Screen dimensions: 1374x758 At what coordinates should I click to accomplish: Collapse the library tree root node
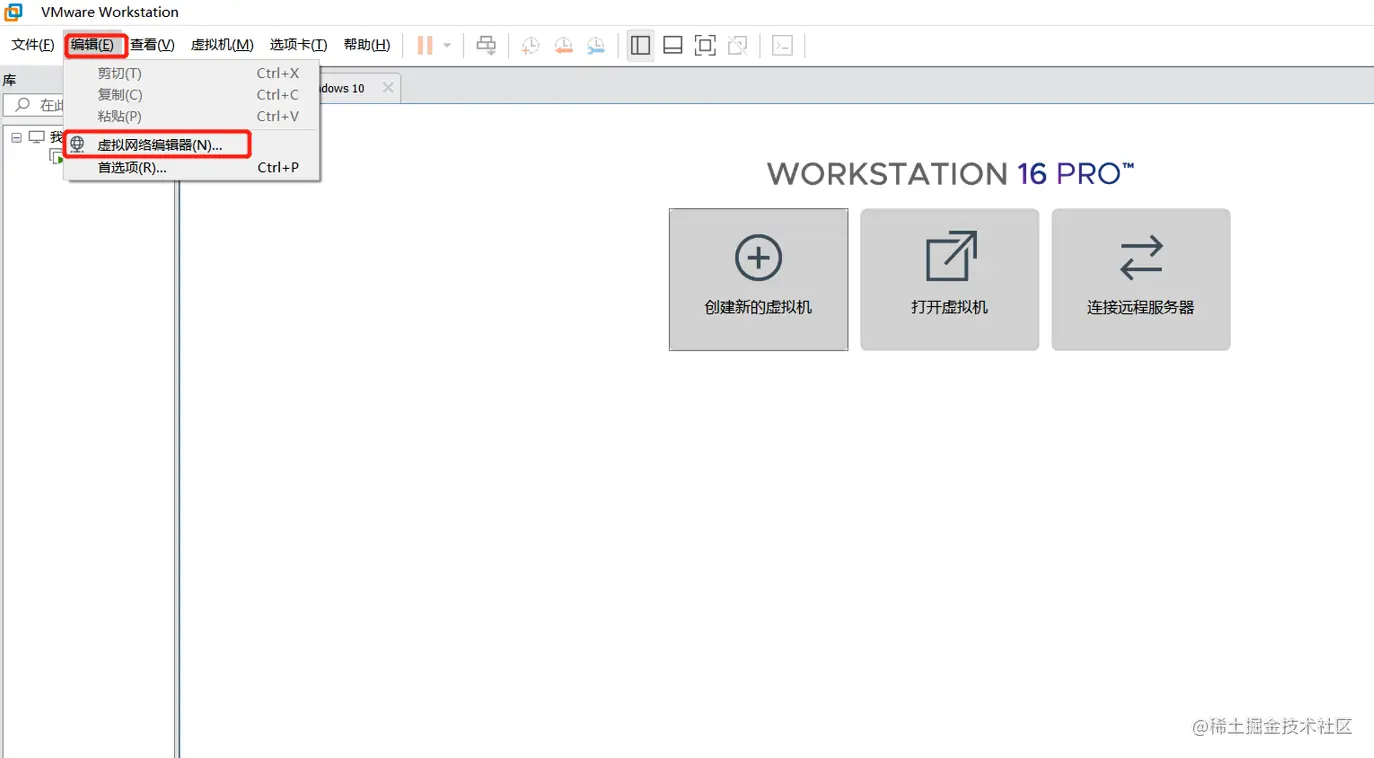(x=16, y=138)
